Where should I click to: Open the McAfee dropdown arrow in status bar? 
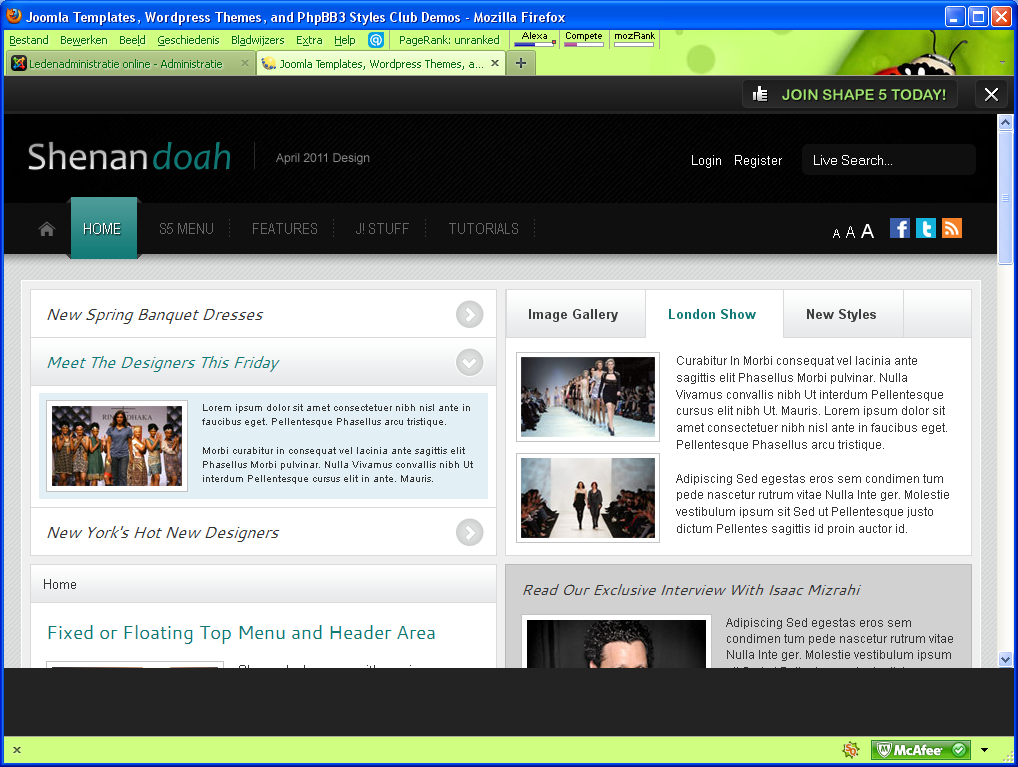[x=984, y=750]
